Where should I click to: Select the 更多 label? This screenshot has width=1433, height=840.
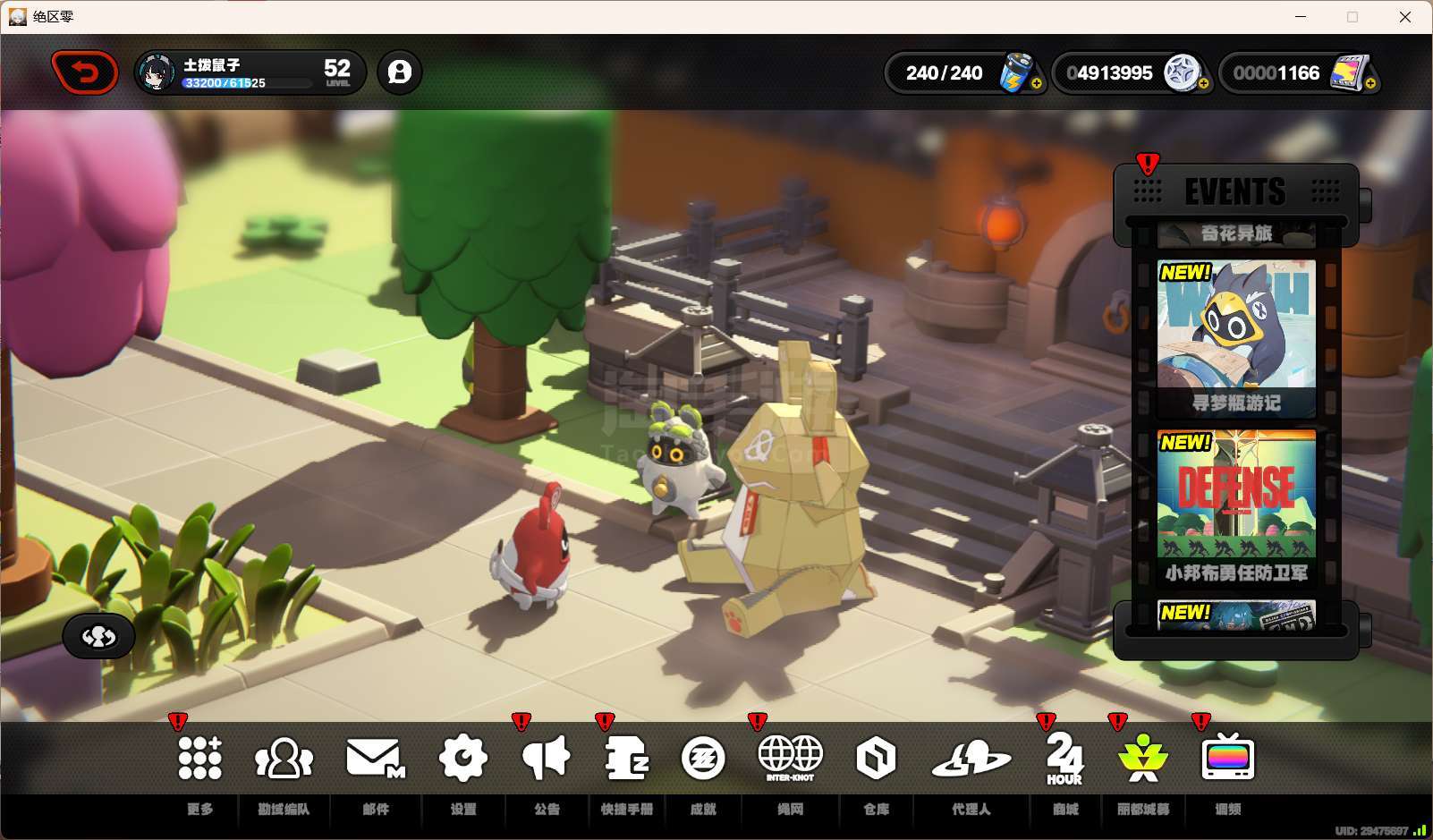point(199,809)
